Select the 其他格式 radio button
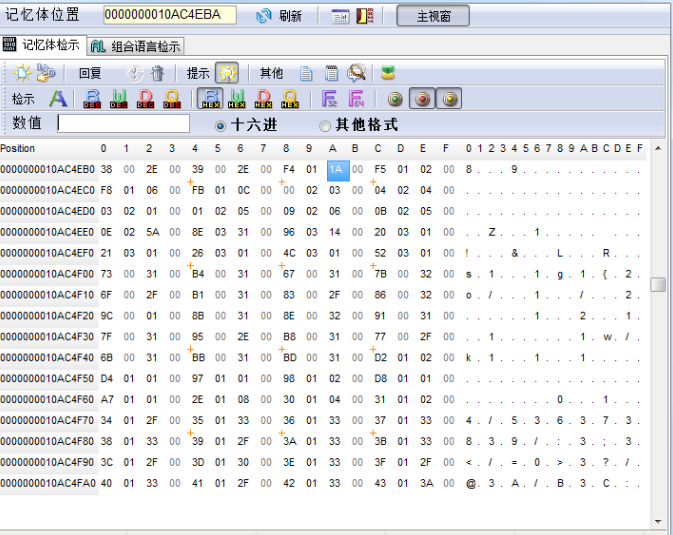673x535 pixels. [x=324, y=125]
